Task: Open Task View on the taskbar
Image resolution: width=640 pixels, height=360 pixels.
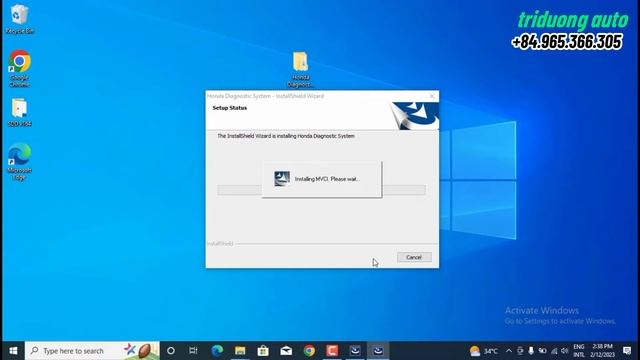Action: point(193,351)
